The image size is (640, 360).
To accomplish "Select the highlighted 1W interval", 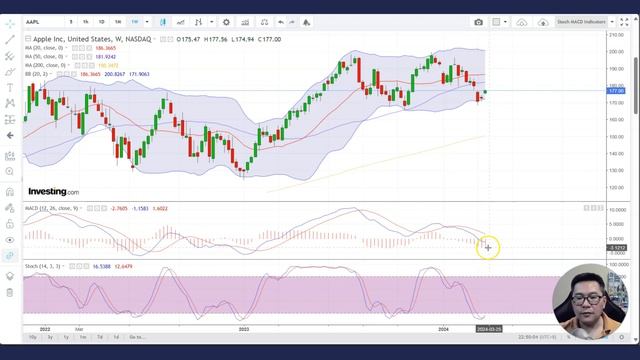I will coord(135,22).
